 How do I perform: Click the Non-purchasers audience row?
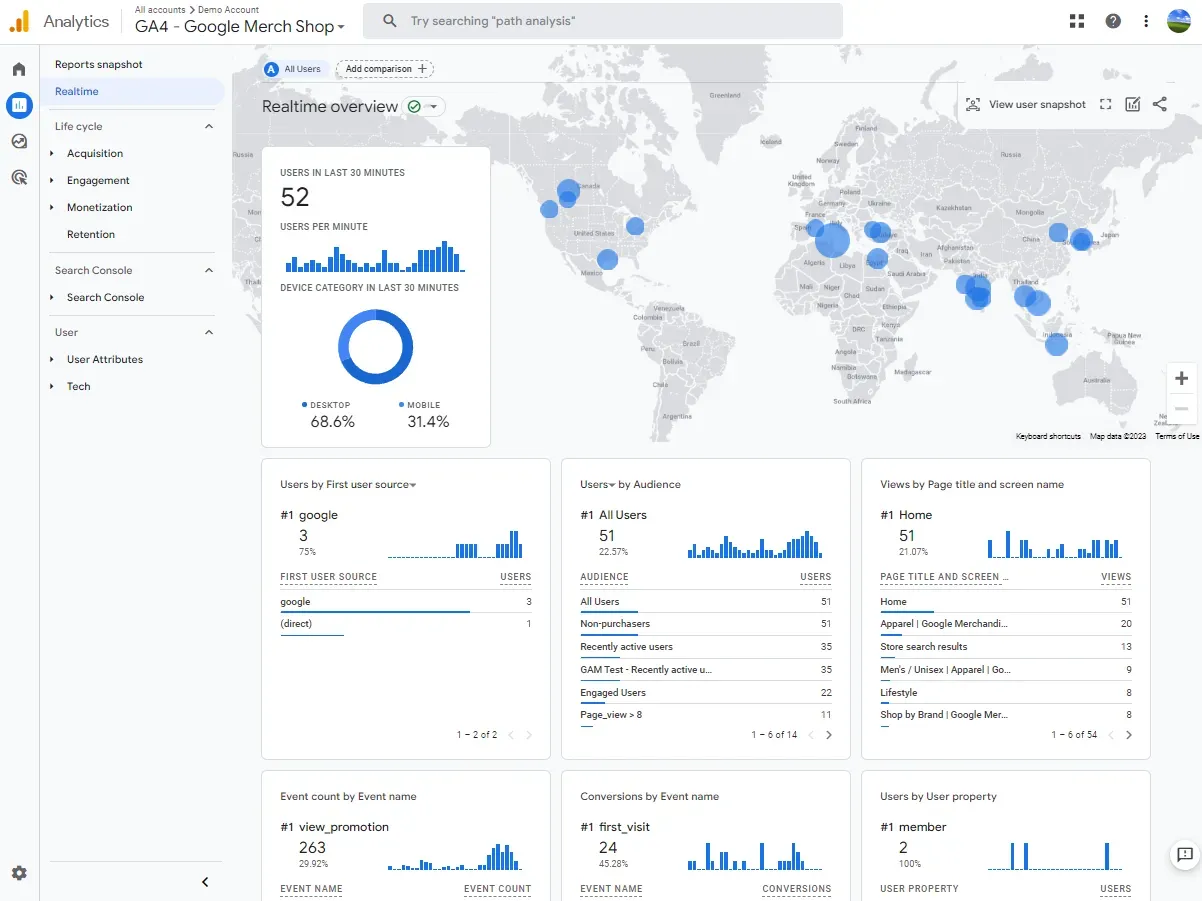tap(706, 625)
